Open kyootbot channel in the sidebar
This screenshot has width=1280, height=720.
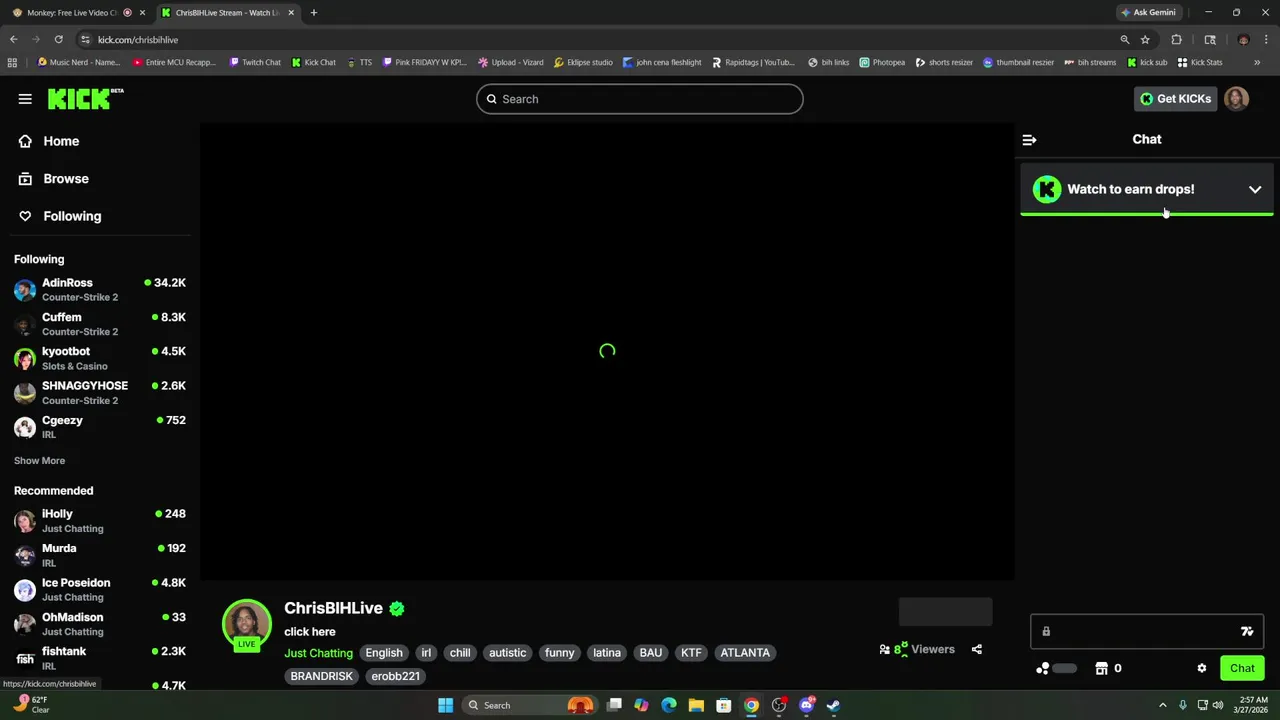point(100,358)
